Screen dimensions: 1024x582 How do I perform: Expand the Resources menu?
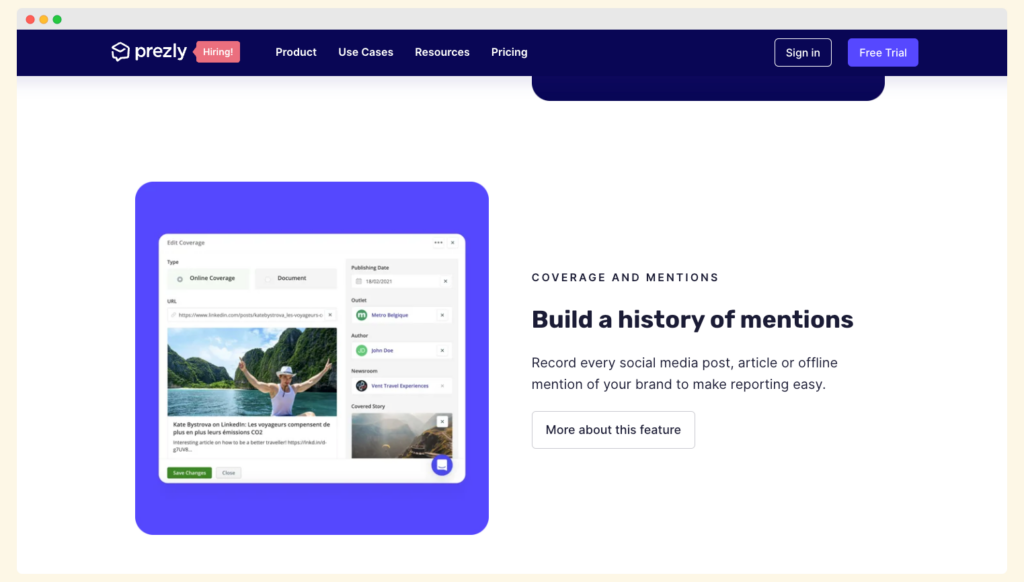442,52
